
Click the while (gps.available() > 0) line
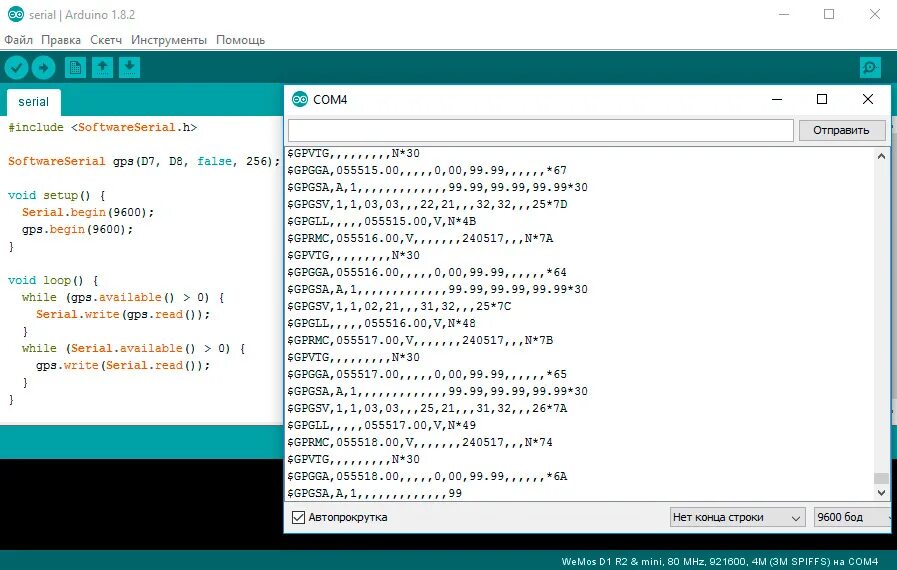123,298
